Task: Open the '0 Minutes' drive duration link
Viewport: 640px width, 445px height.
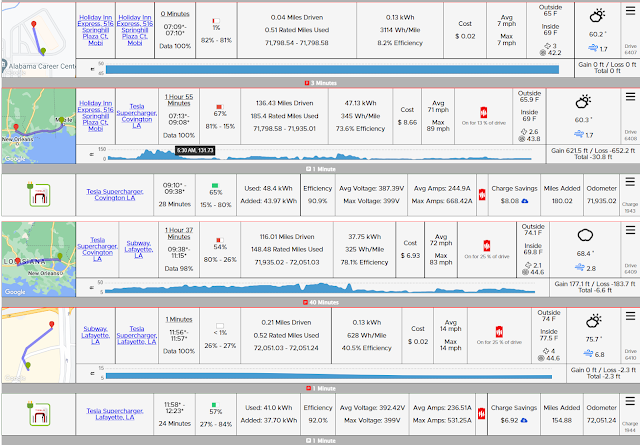Action: pos(175,14)
